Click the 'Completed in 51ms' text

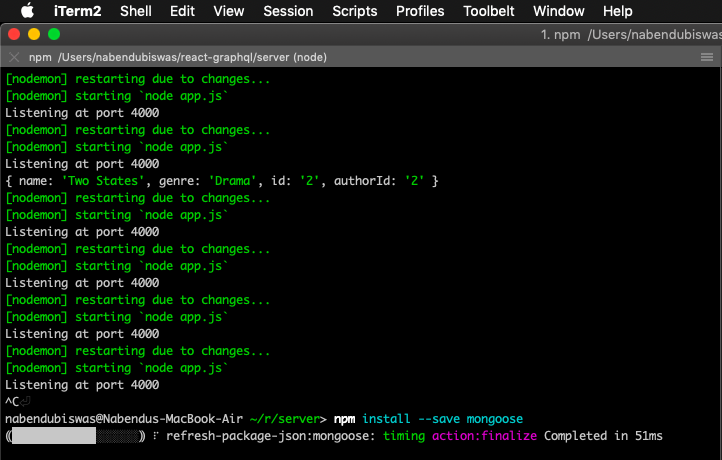(x=603, y=436)
